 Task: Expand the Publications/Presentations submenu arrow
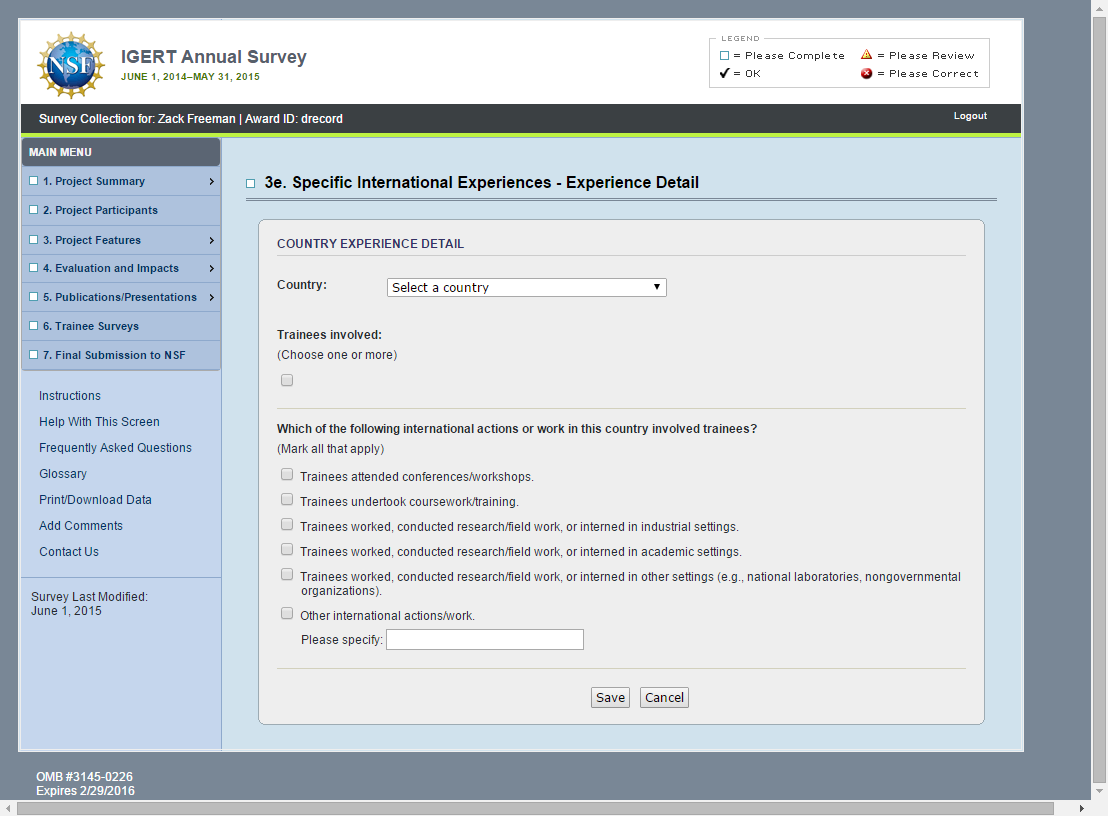point(211,297)
